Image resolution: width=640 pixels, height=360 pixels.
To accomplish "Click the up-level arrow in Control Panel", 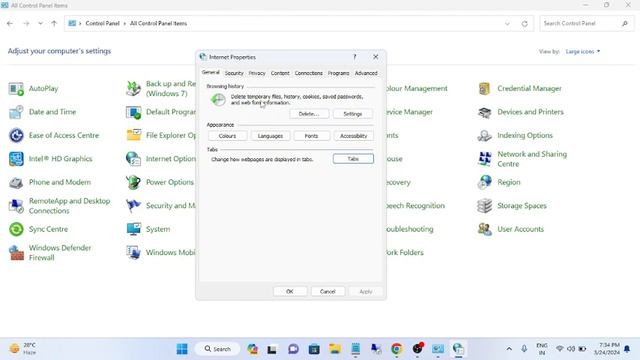I will point(54,24).
